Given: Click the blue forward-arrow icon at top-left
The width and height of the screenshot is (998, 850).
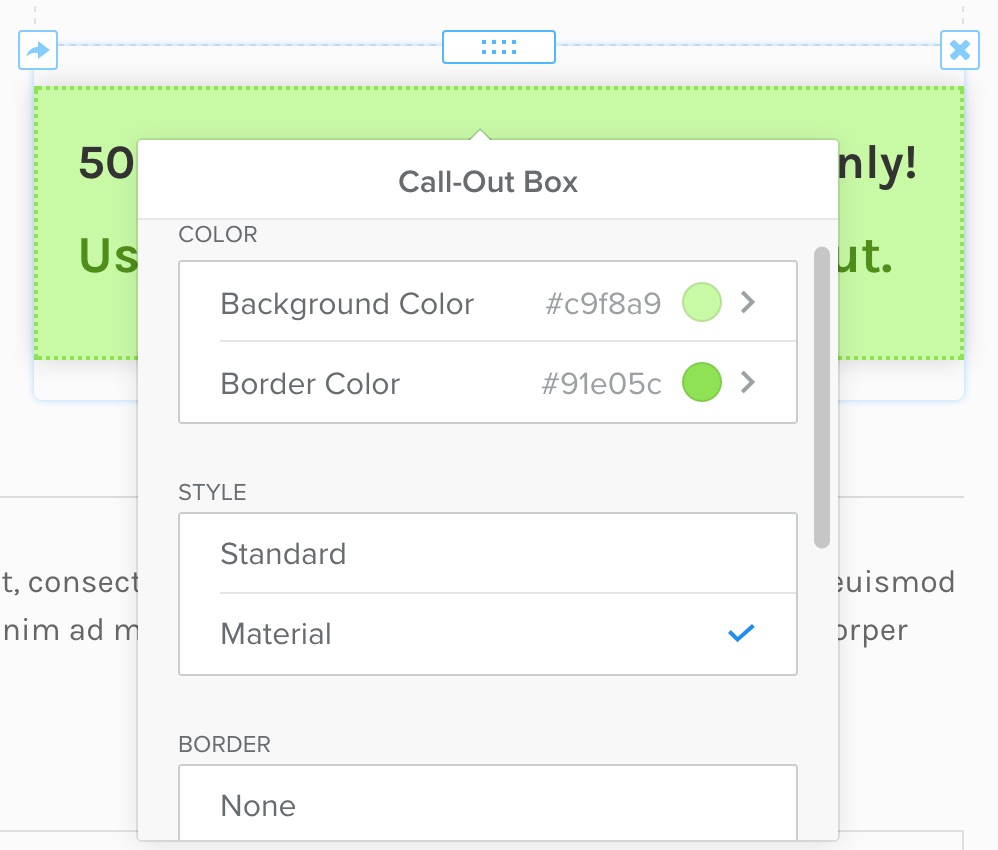Looking at the screenshot, I should 37,50.
